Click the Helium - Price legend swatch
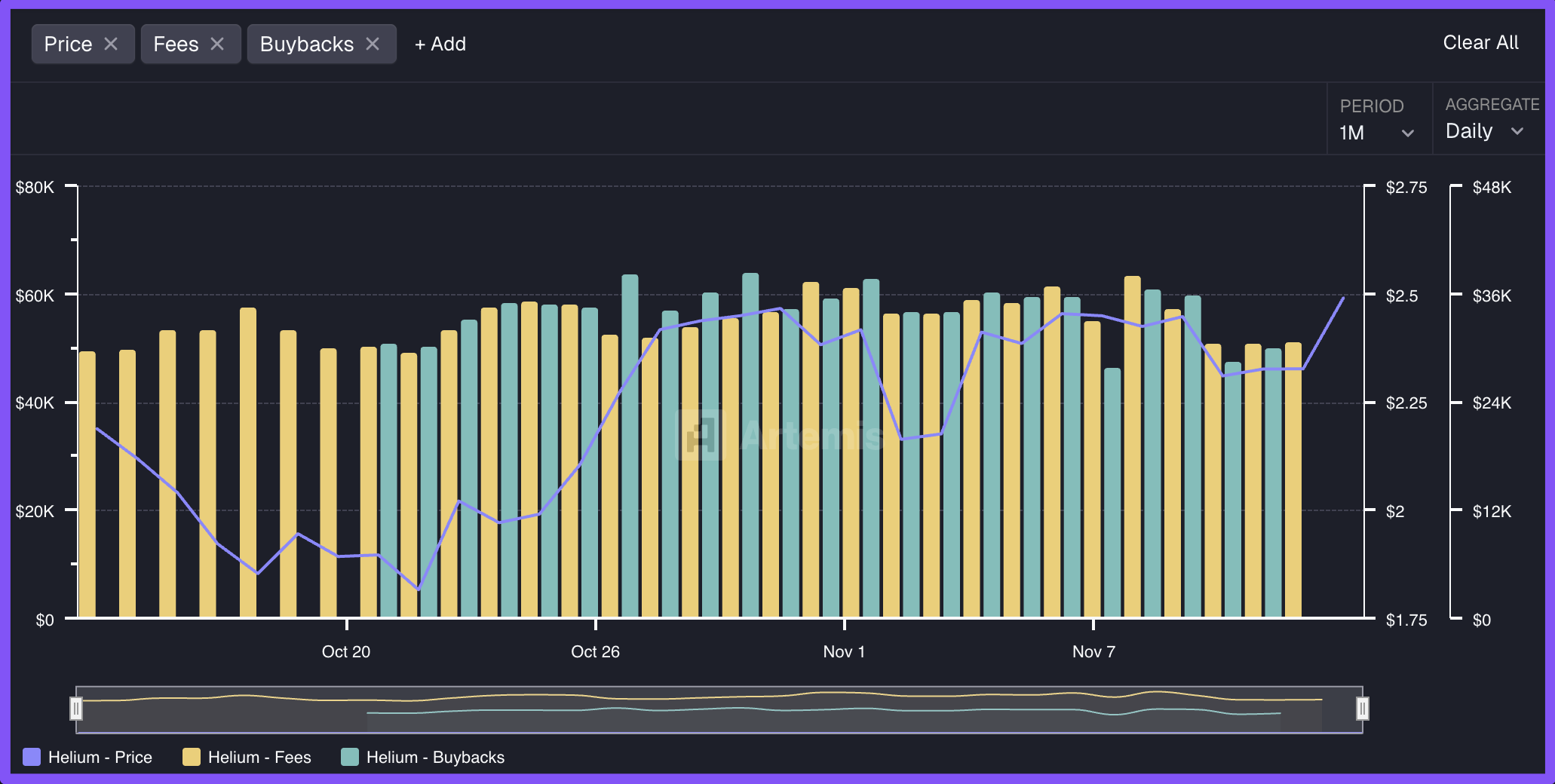The height and width of the screenshot is (784, 1555). pos(31,757)
